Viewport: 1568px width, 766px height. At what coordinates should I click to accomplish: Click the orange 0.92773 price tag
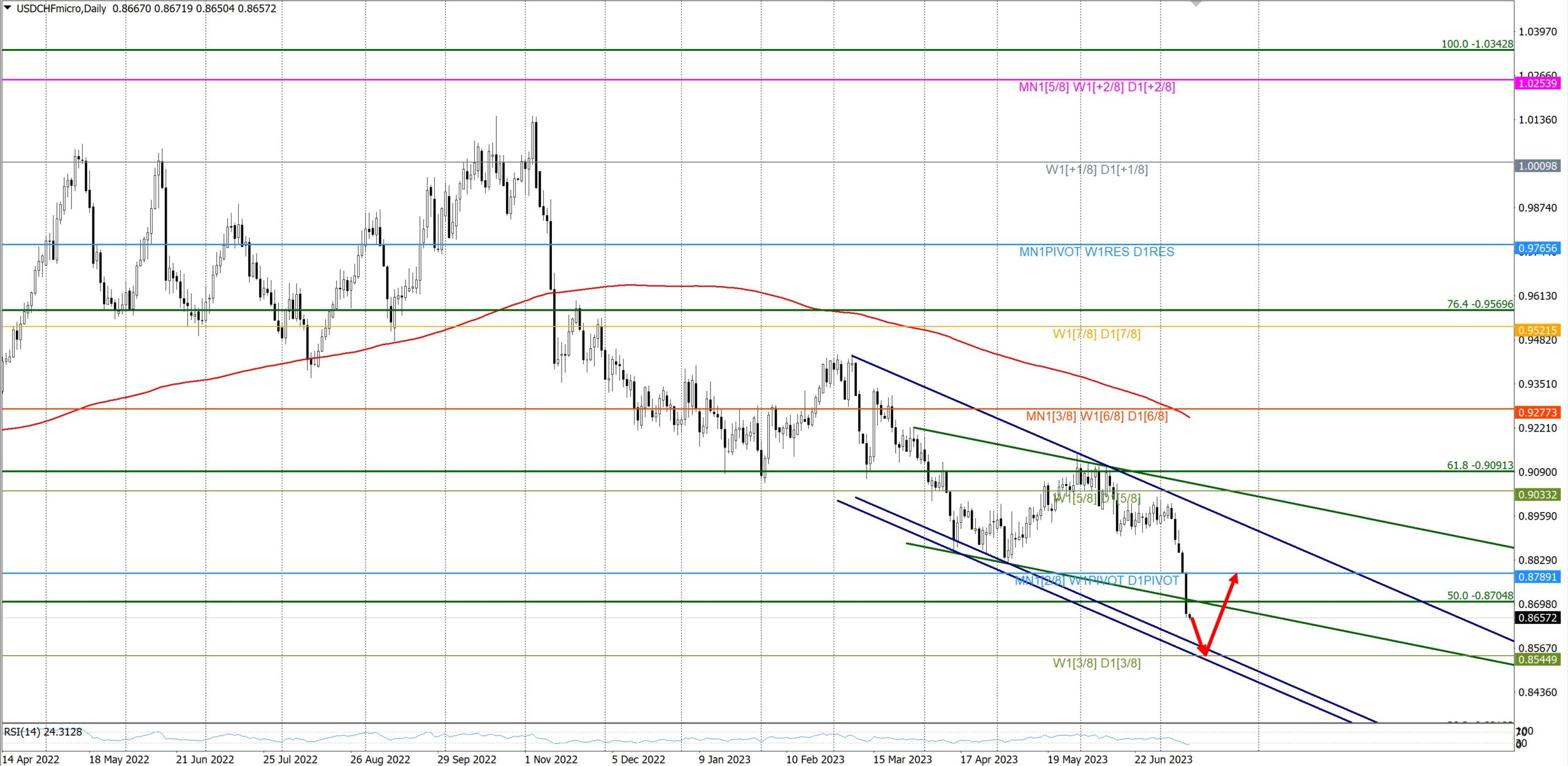(x=1537, y=412)
